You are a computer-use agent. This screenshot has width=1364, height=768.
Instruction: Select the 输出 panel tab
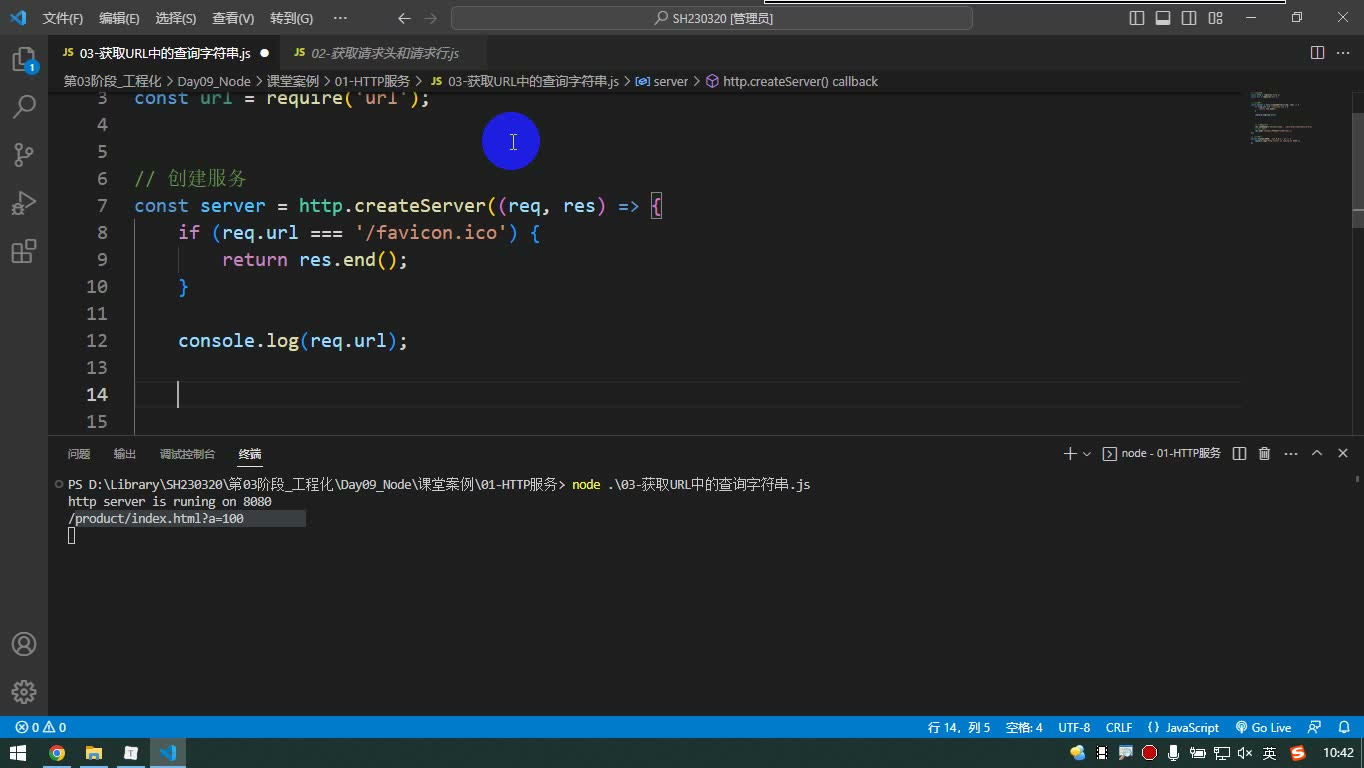coord(125,454)
